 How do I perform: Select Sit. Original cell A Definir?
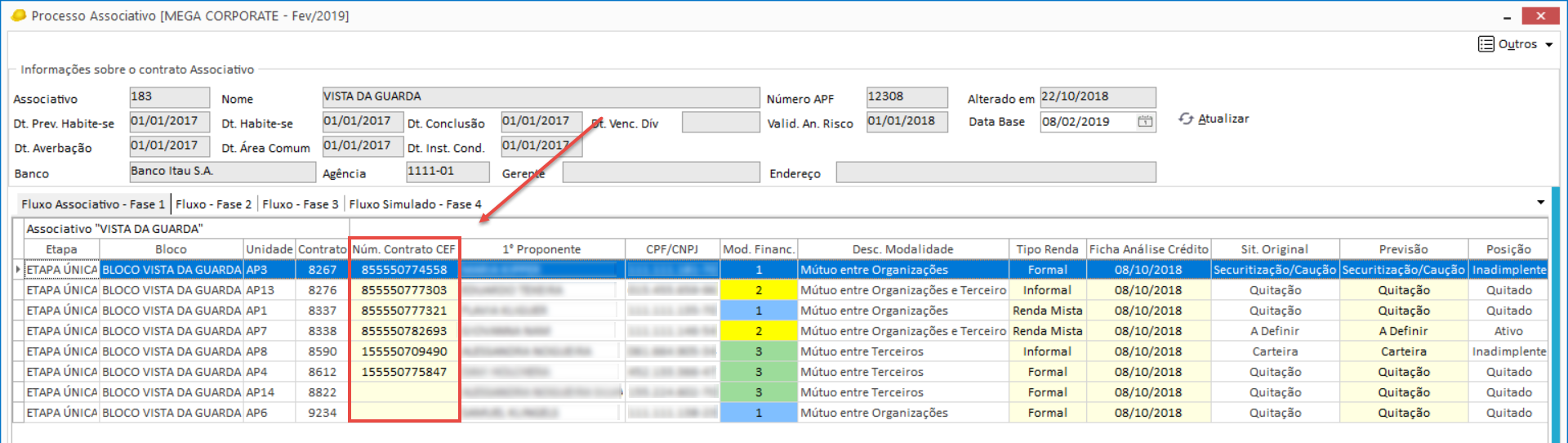pyautogui.click(x=1274, y=331)
